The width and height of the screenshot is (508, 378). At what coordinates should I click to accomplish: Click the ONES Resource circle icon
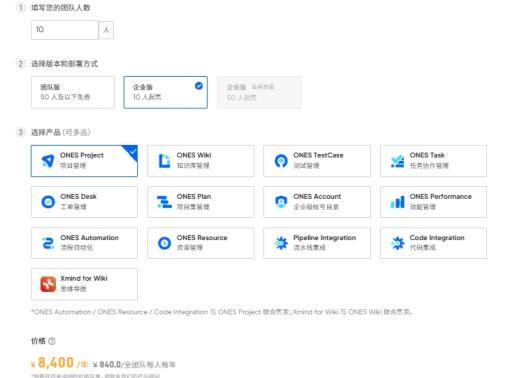click(164, 243)
